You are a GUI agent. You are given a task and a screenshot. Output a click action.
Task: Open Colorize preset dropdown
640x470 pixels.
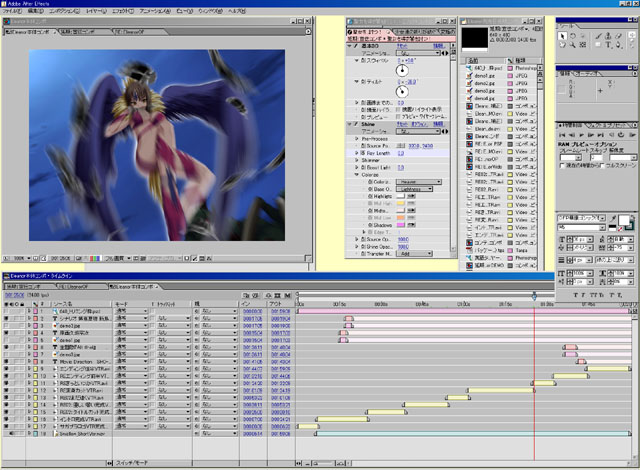(x=419, y=182)
